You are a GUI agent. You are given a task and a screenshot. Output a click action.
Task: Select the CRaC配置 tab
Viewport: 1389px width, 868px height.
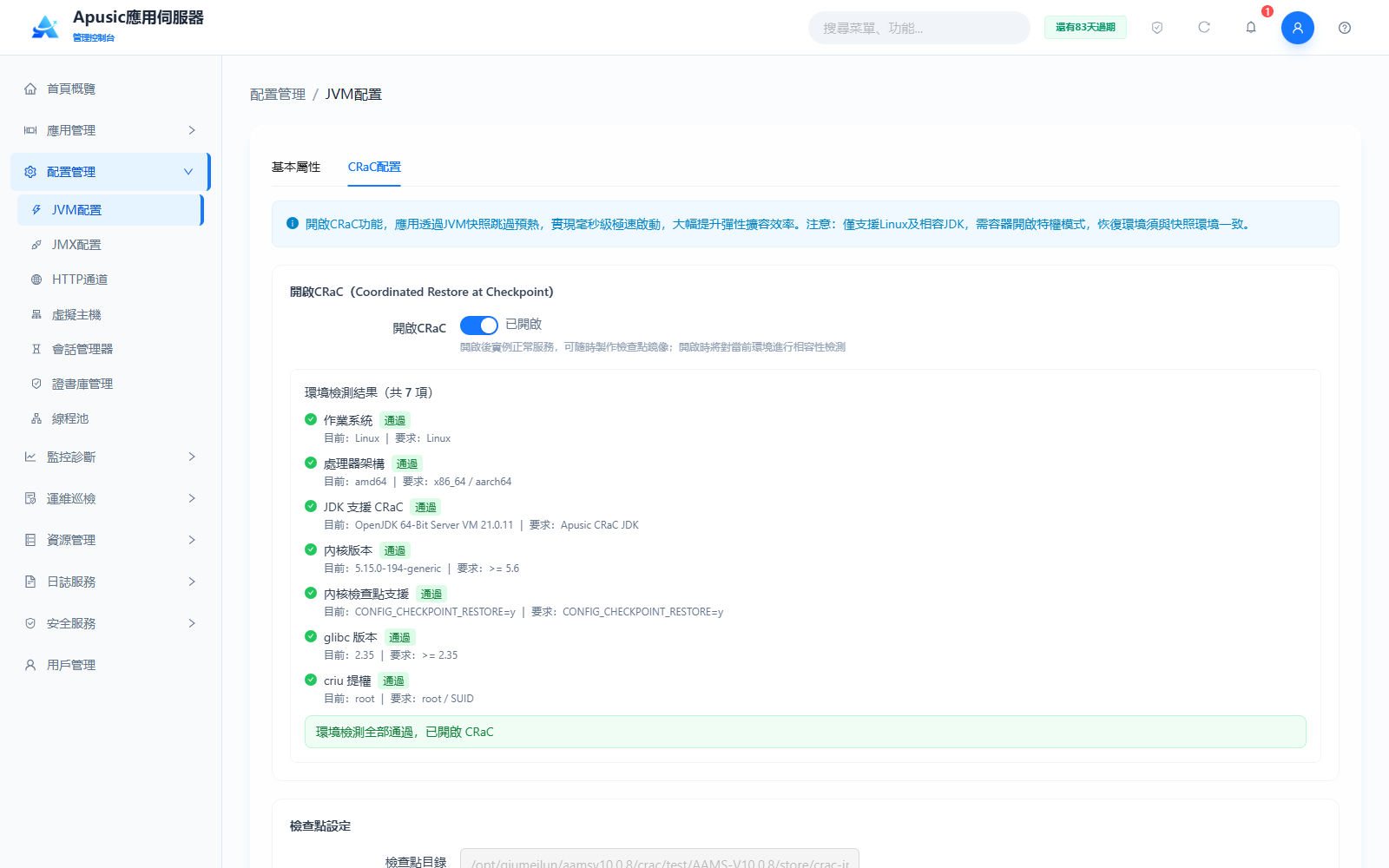pos(374,167)
